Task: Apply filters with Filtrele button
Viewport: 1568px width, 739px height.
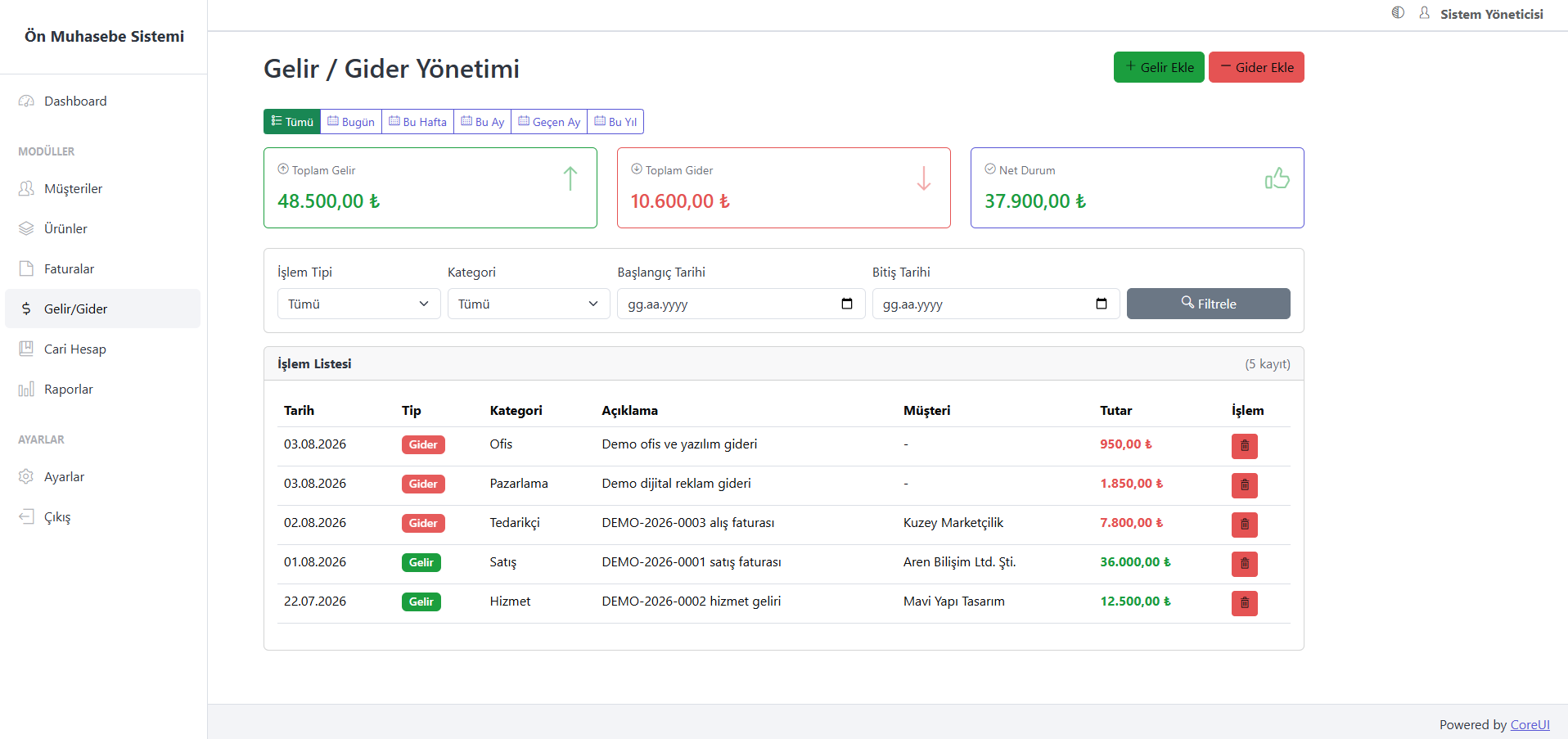Action: coord(1208,304)
